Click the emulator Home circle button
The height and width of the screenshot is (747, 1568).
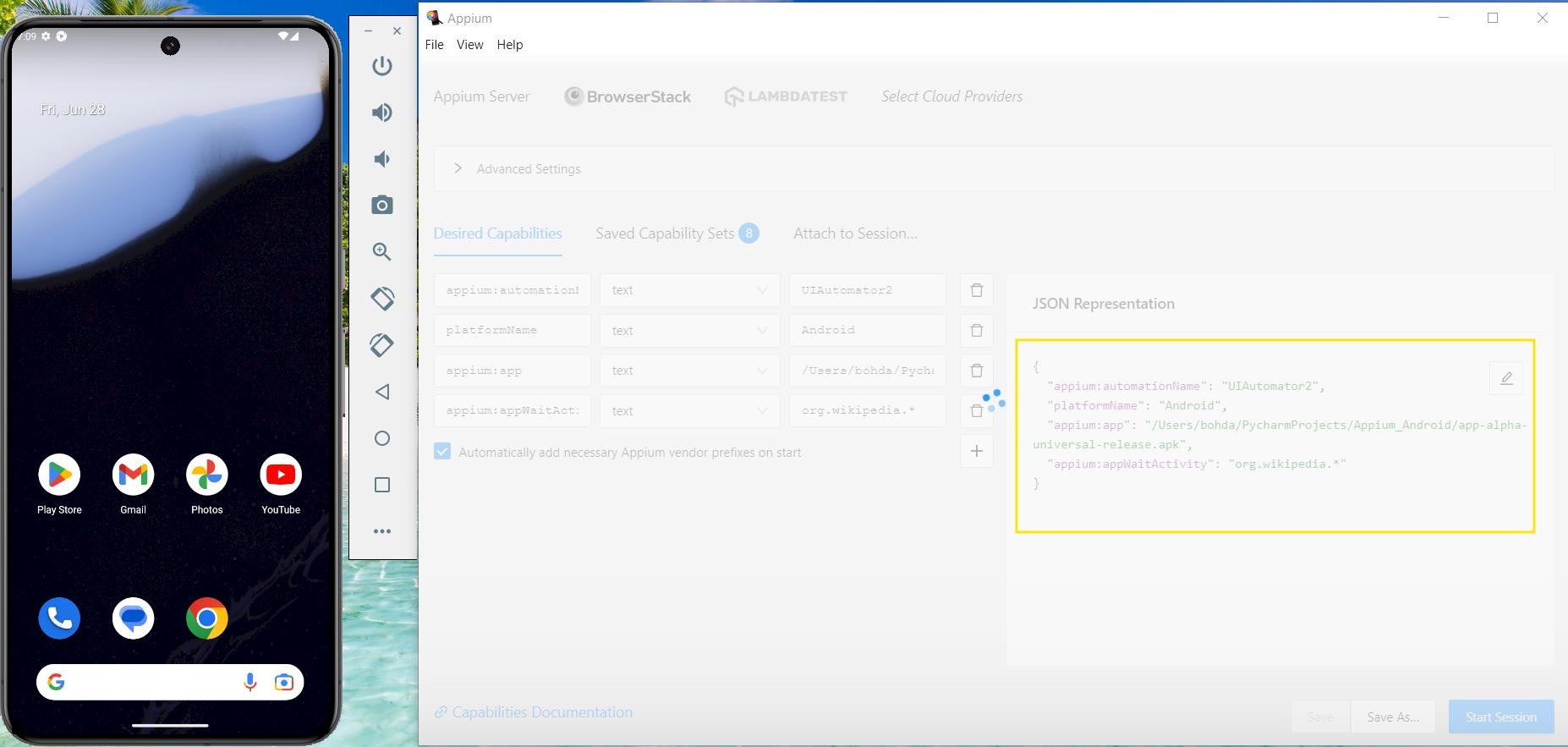coord(382,438)
